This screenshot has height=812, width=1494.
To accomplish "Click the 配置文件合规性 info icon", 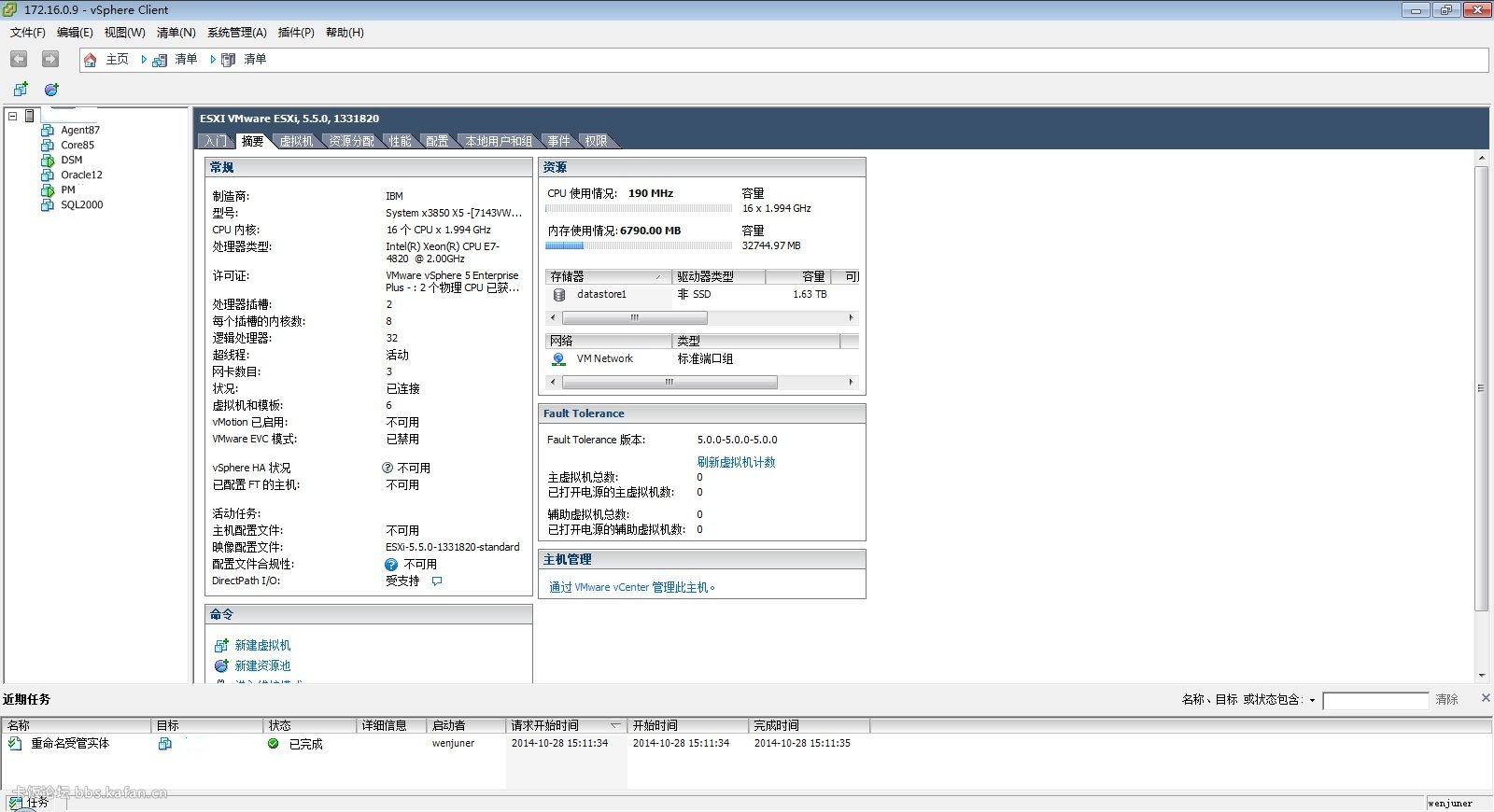I will coord(391,565).
